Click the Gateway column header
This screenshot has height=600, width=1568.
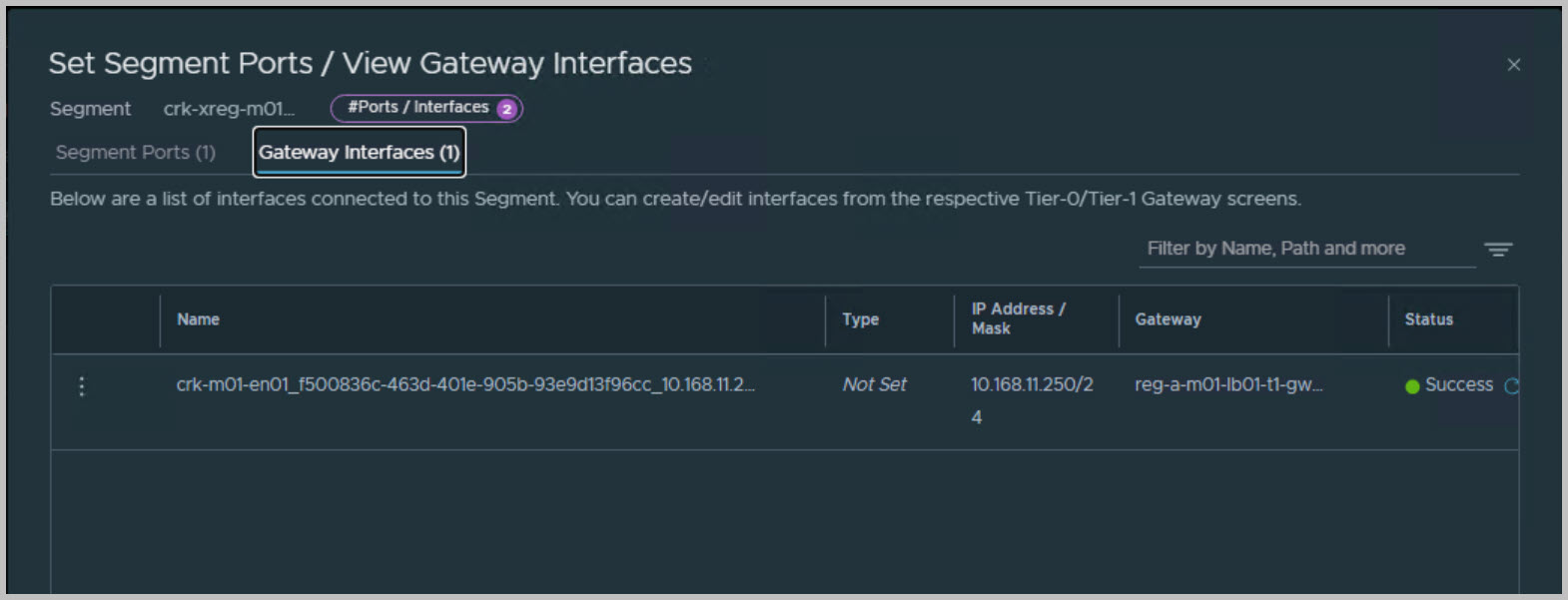pos(1168,319)
